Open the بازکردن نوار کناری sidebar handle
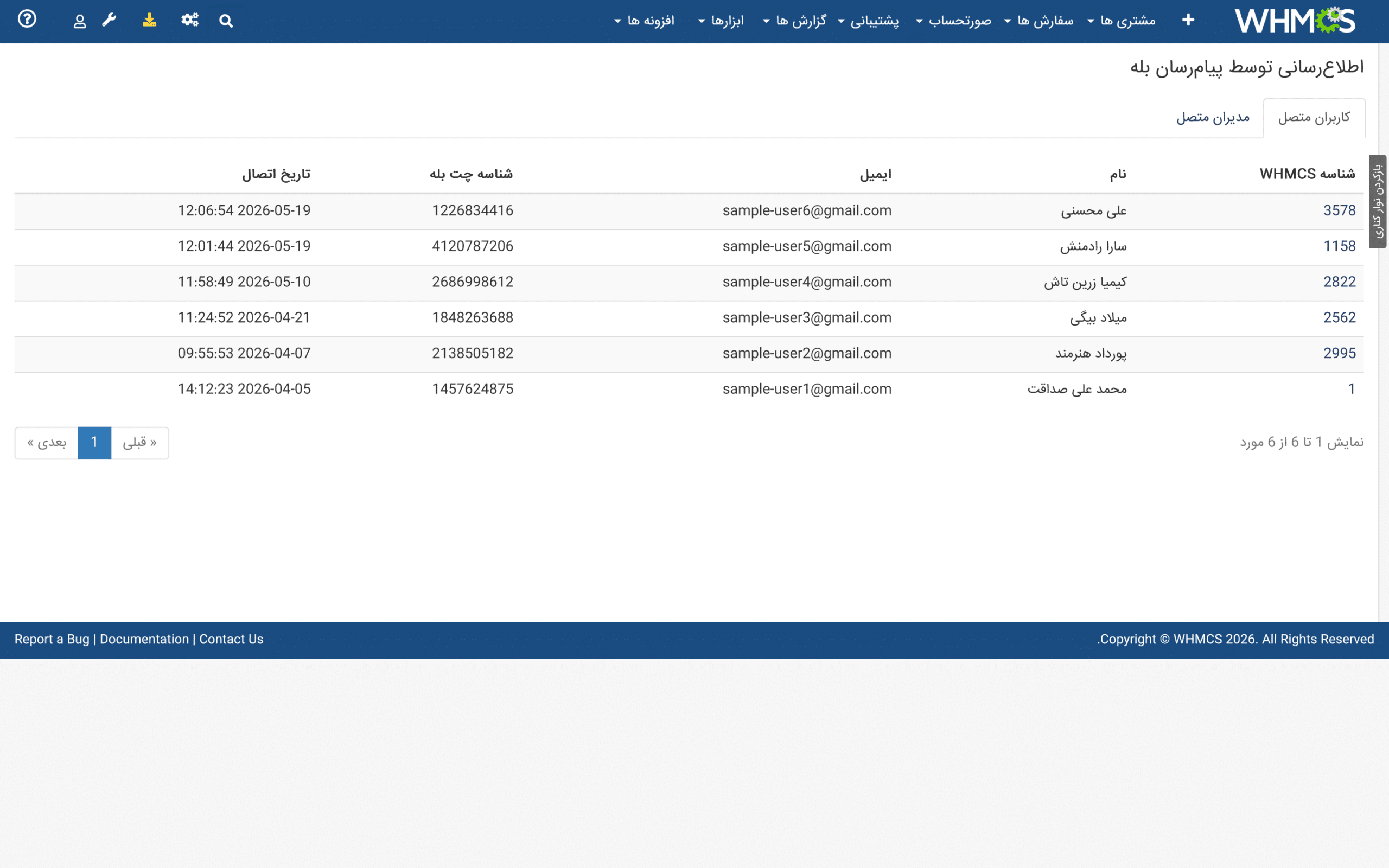The image size is (1389, 868). point(1378,201)
